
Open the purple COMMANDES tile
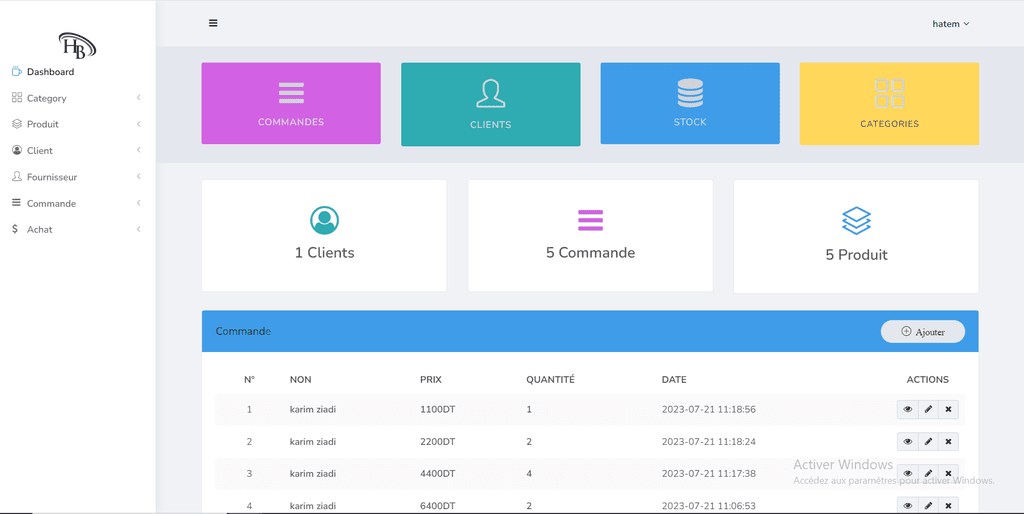(291, 103)
